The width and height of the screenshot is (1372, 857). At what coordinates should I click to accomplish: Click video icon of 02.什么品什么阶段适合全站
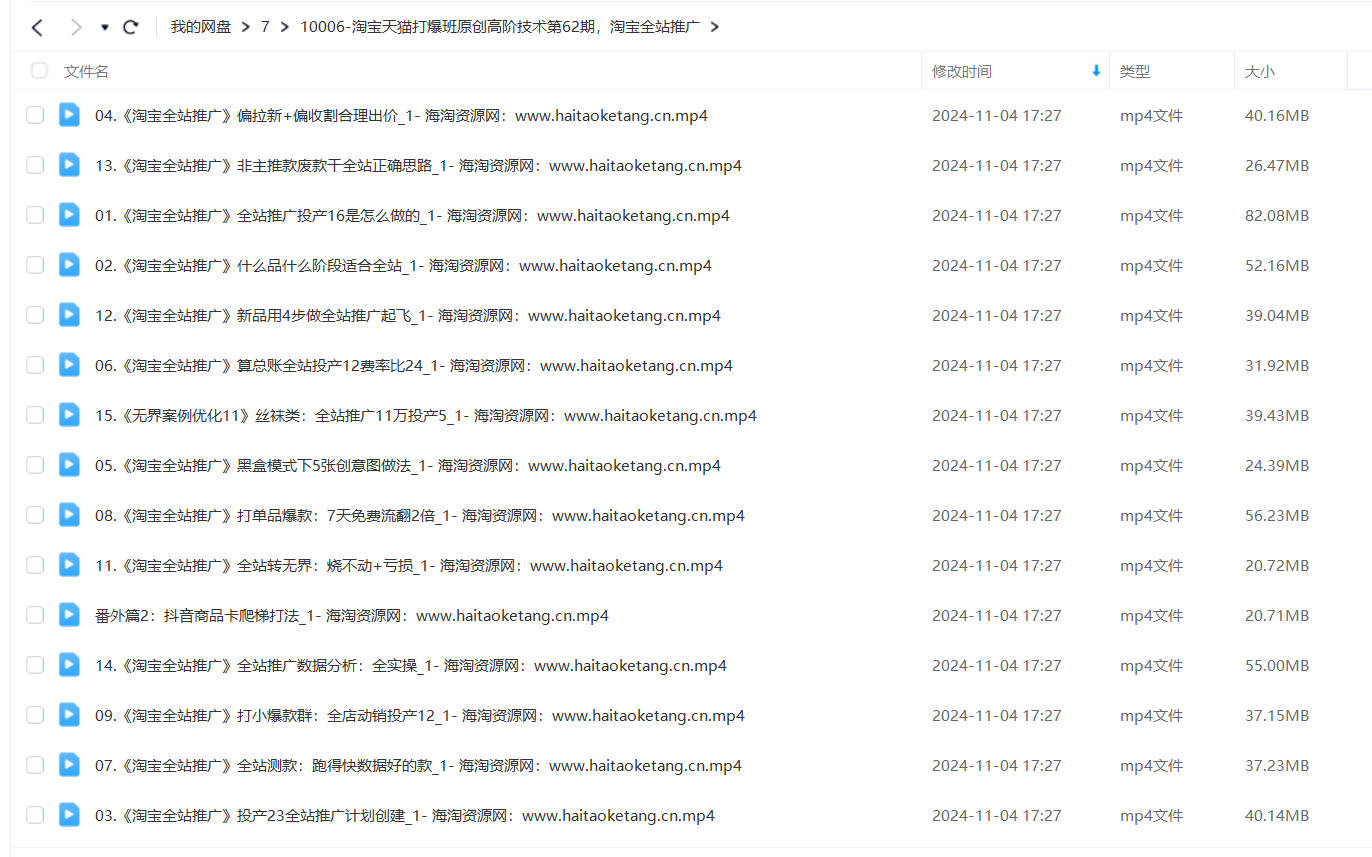coord(69,265)
